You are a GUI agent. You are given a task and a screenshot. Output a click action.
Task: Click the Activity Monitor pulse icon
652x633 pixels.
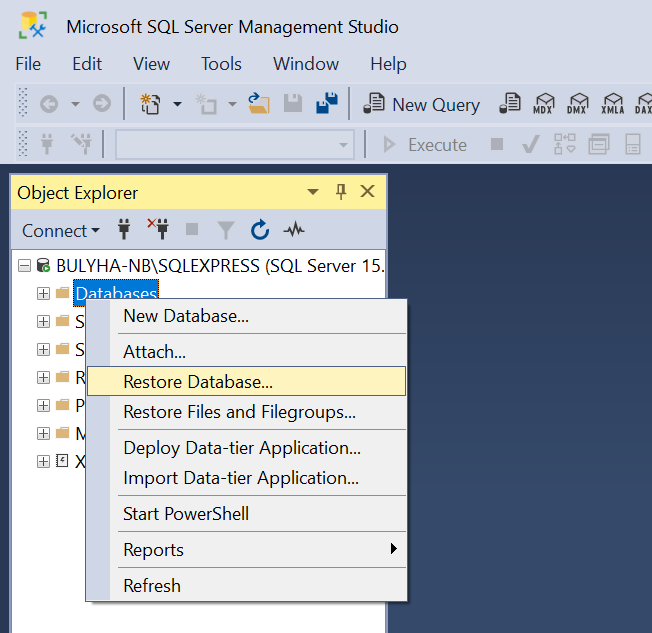[294, 229]
